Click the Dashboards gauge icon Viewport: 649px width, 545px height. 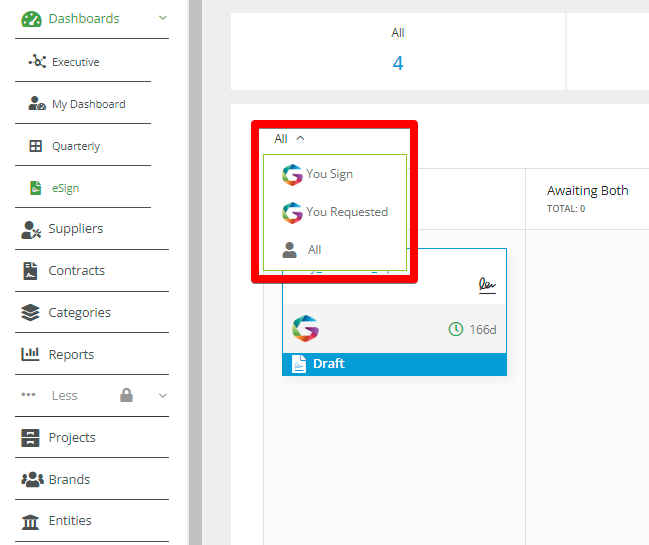click(x=31, y=19)
